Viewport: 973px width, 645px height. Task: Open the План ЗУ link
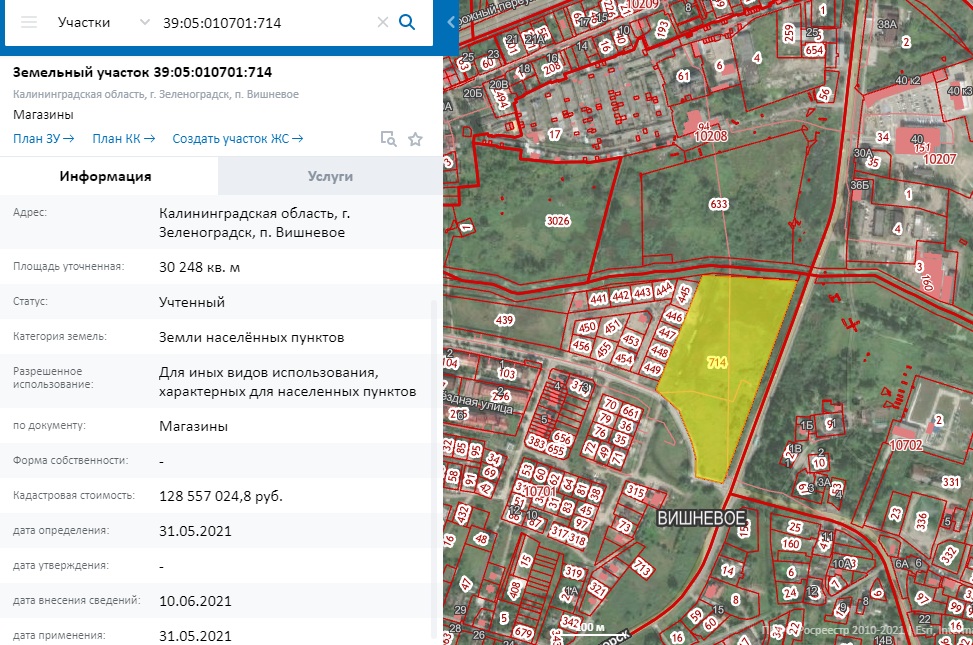(x=44, y=139)
